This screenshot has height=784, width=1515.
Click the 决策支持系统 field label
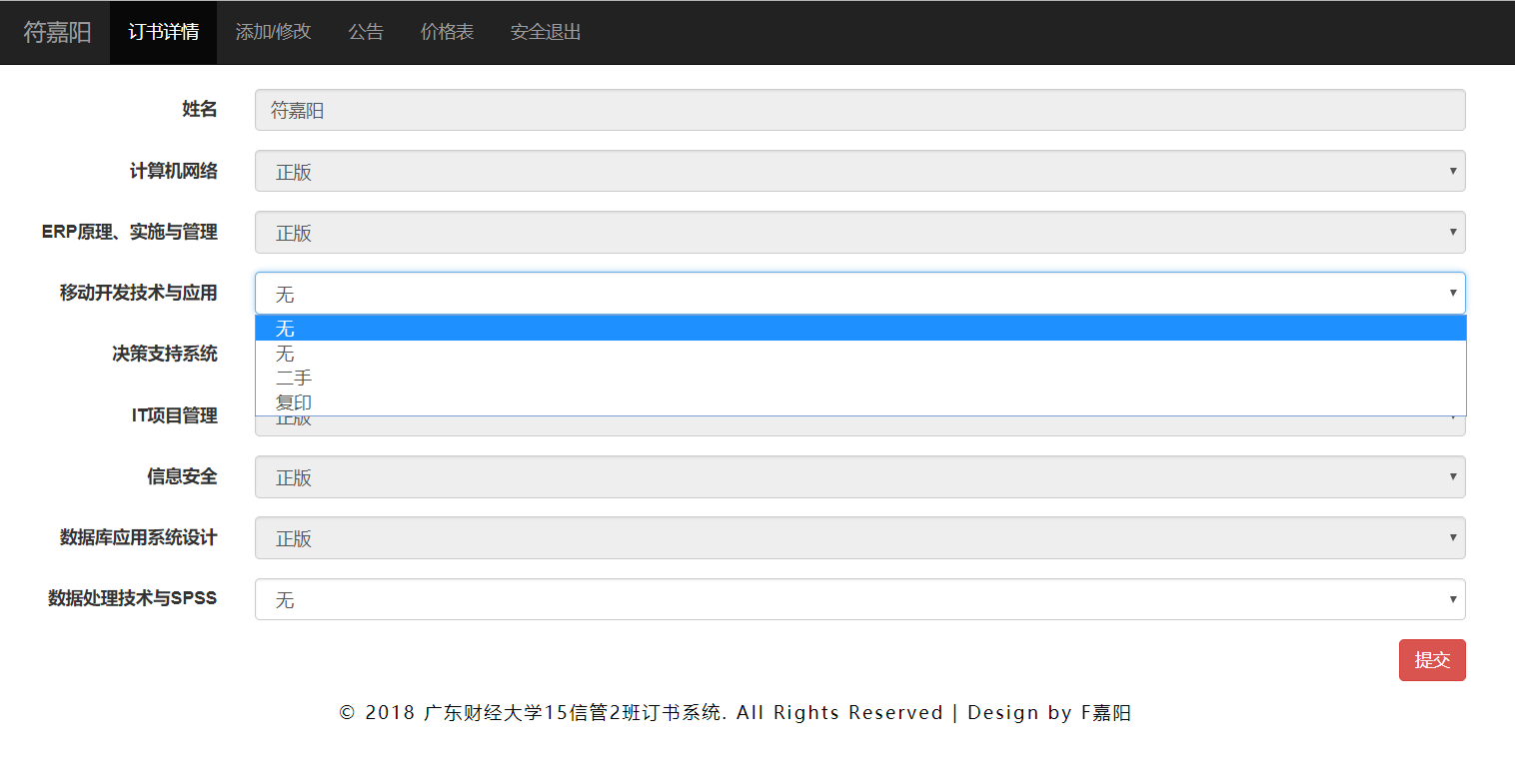coord(164,354)
